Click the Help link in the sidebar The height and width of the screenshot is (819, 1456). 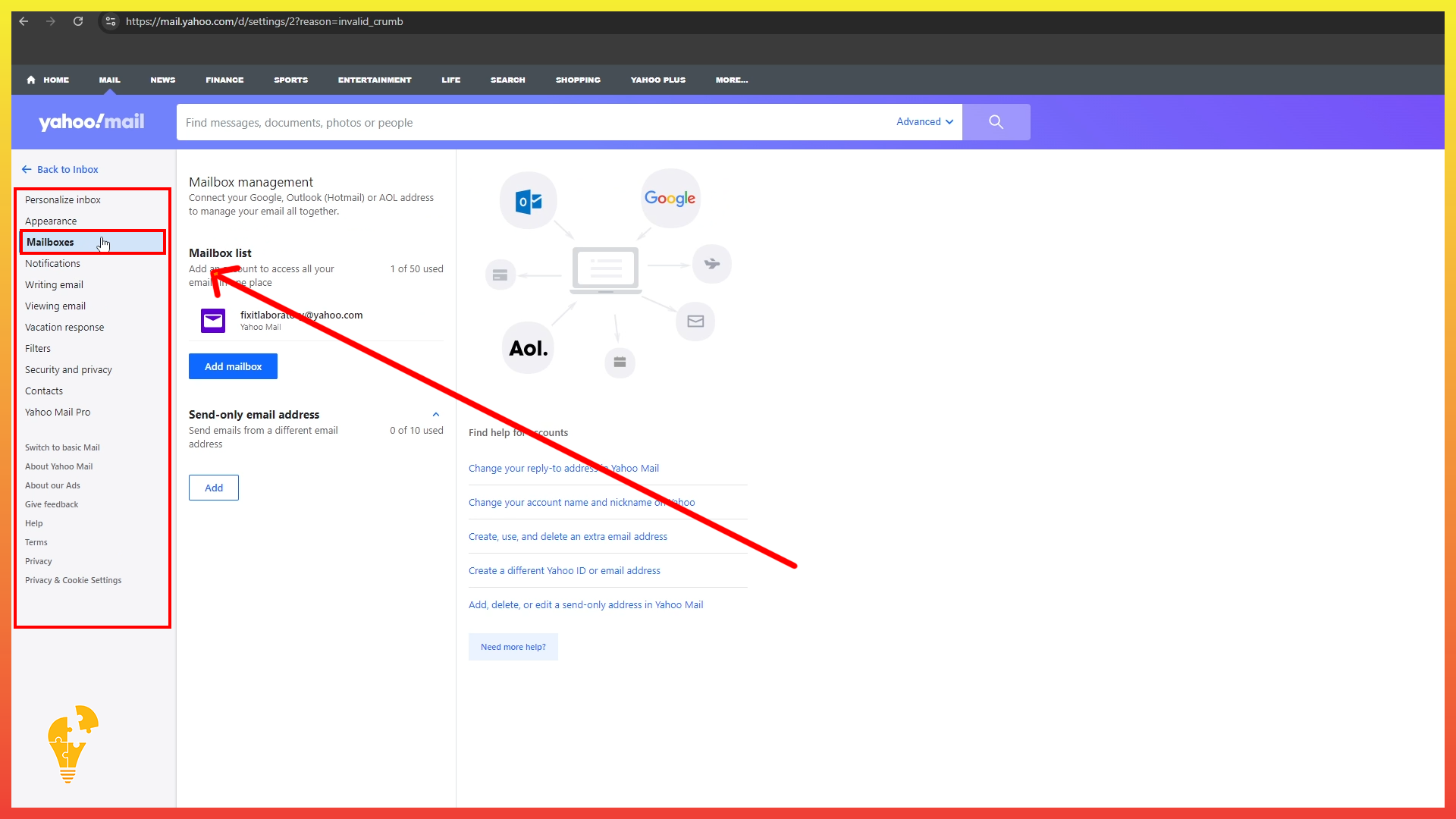click(34, 523)
